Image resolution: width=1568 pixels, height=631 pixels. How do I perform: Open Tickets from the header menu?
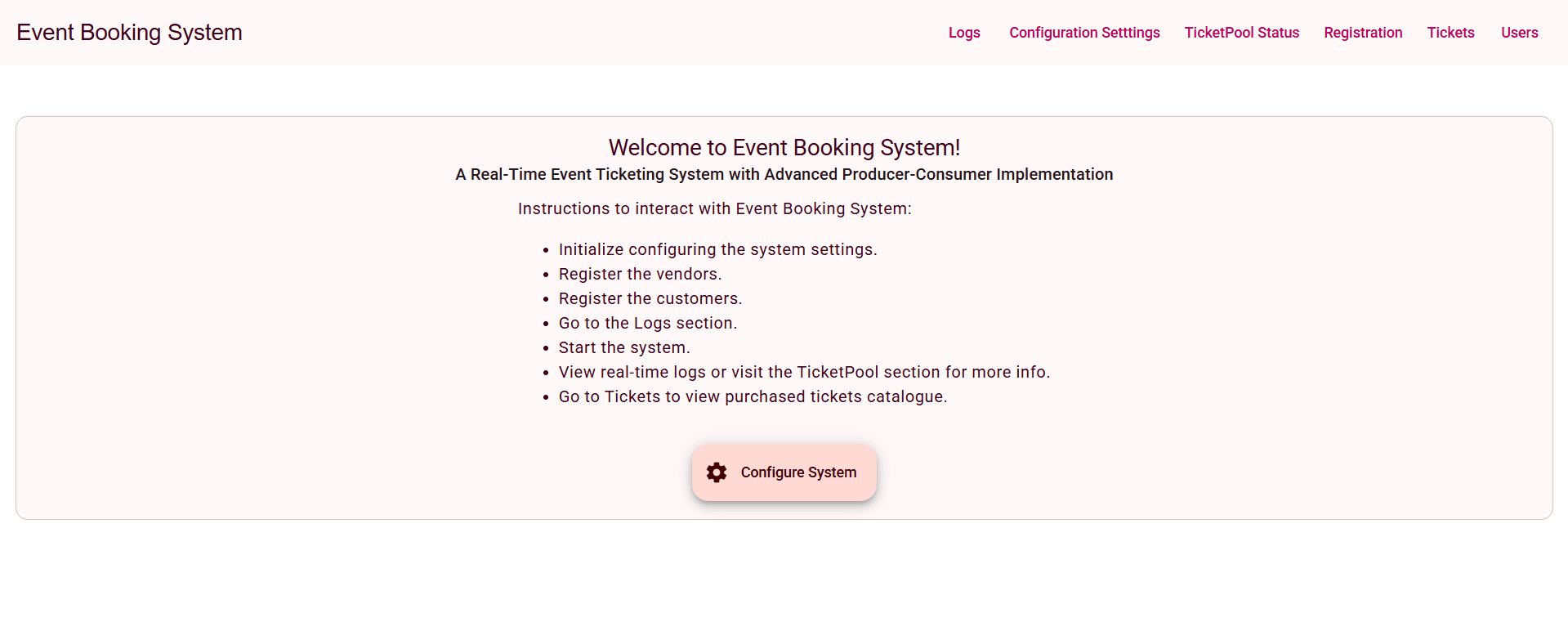pos(1451,32)
